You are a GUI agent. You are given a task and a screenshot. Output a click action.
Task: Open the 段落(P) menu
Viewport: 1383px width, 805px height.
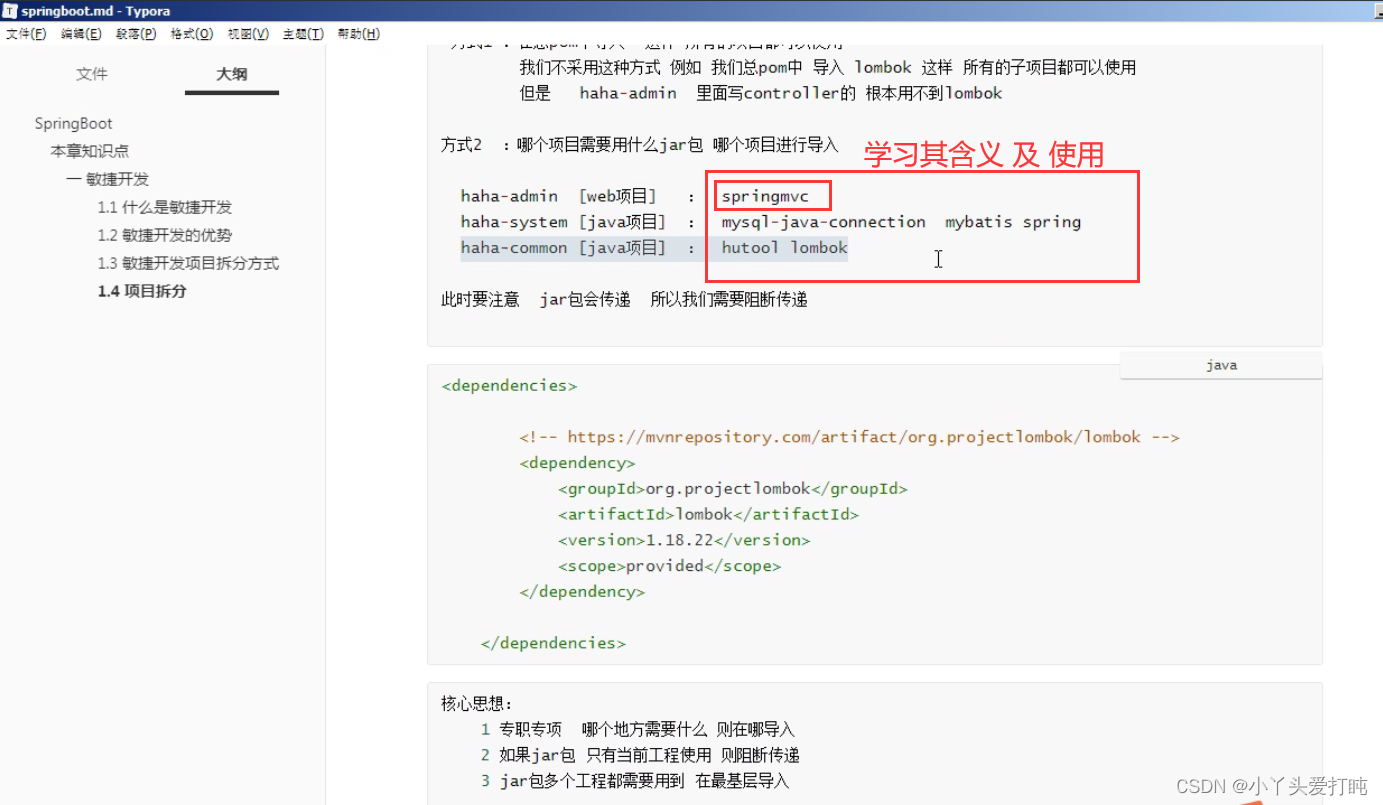pyautogui.click(x=136, y=34)
